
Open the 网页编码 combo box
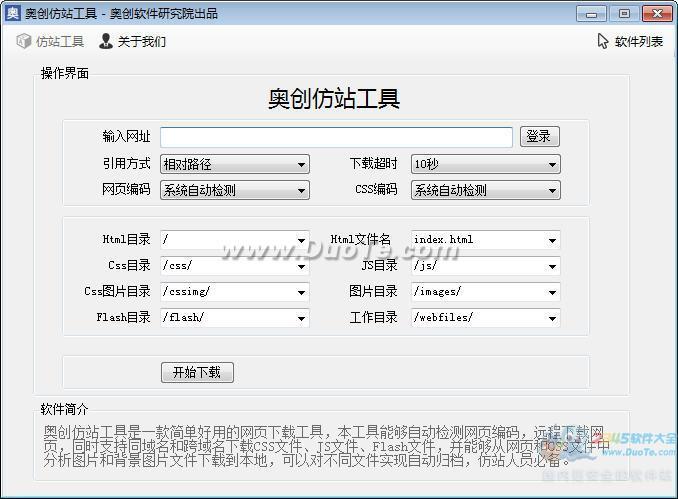(235, 190)
